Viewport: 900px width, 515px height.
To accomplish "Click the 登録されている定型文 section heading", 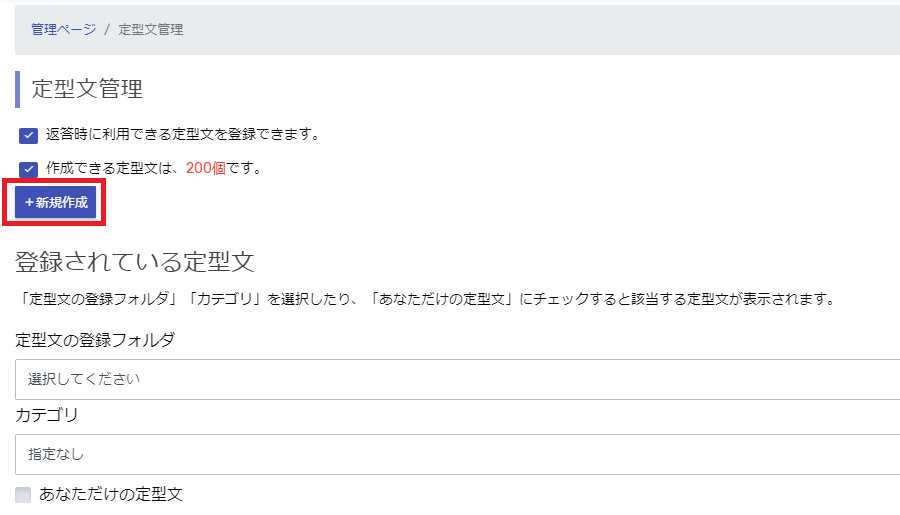I will tap(135, 262).
